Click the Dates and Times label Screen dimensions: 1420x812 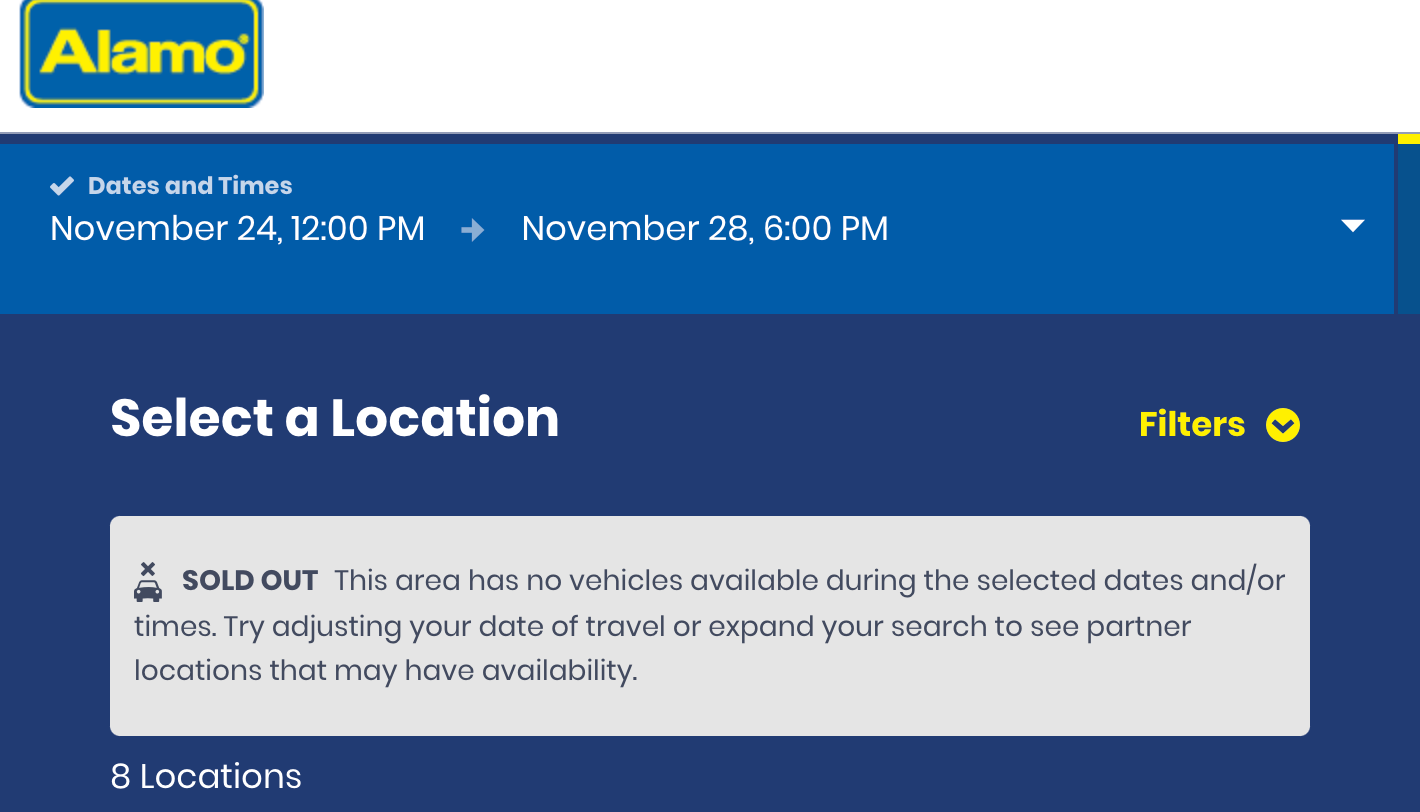[190, 186]
